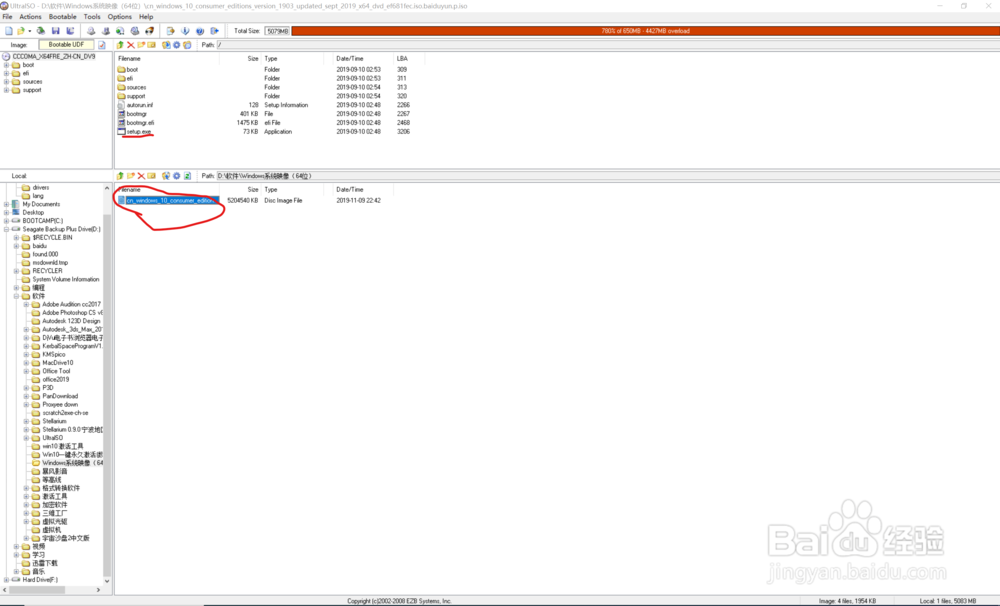
Task: Click the Save As toolbar icon
Action: (70, 31)
